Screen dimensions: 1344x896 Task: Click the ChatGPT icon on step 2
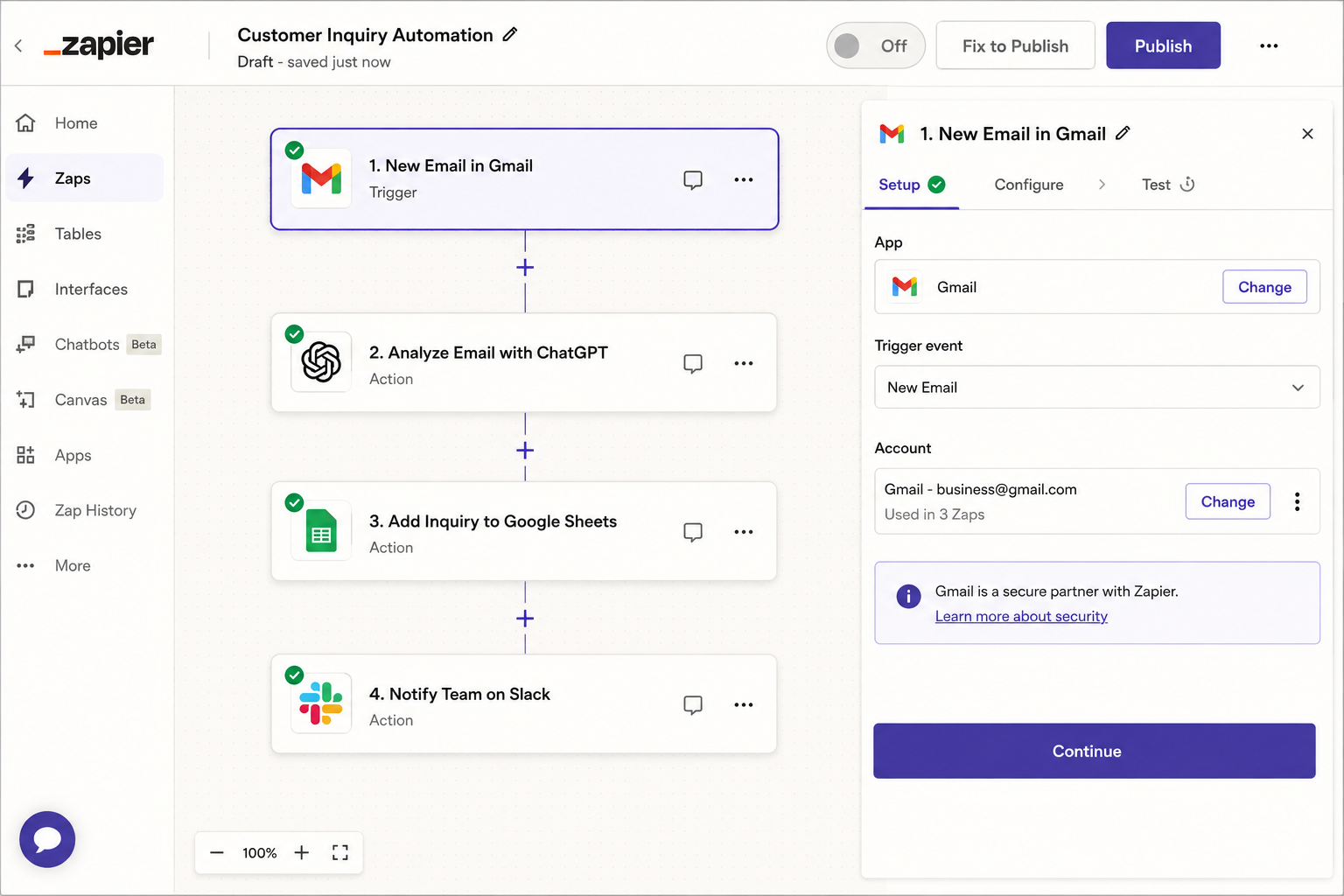321,361
